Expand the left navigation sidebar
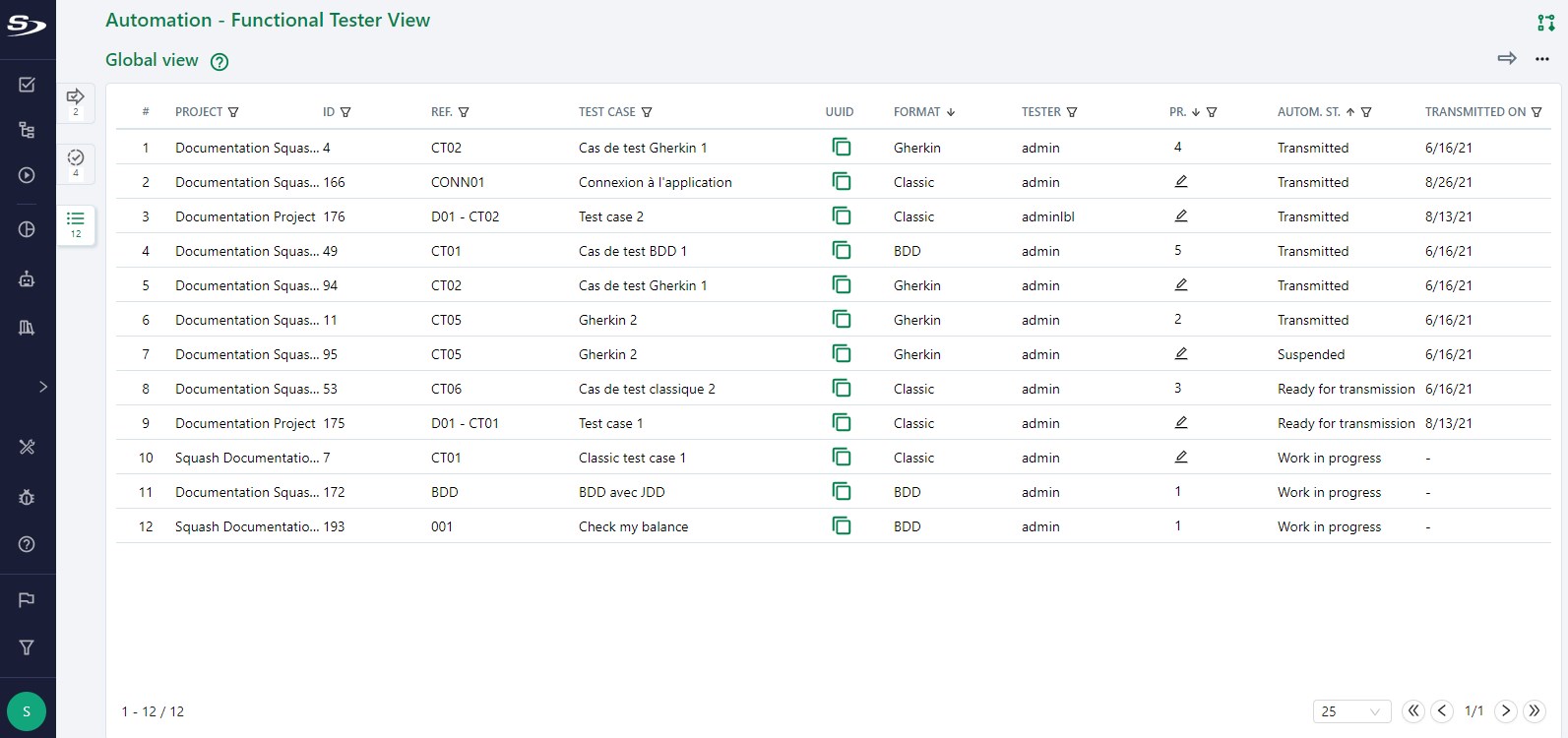Image resolution: width=1568 pixels, height=738 pixels. point(42,387)
